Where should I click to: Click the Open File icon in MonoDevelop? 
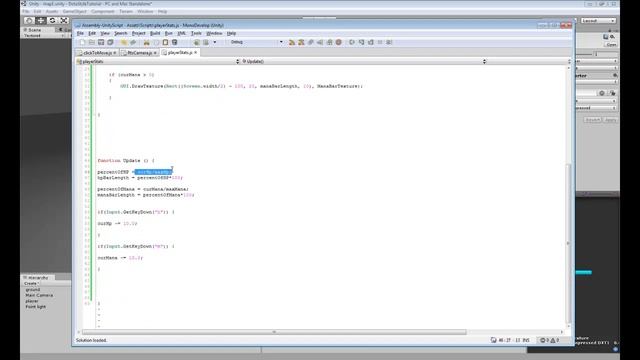pos(92,42)
